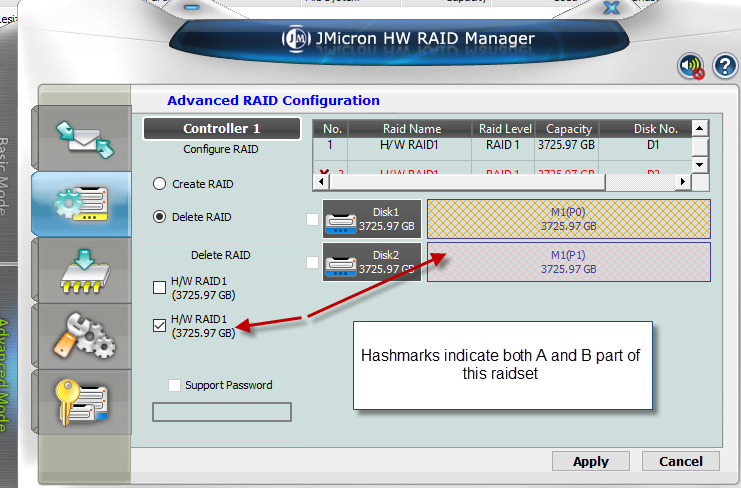The height and width of the screenshot is (488, 741).
Task: Minimize the RAID Manager with the dash icon
Action: coord(191,7)
